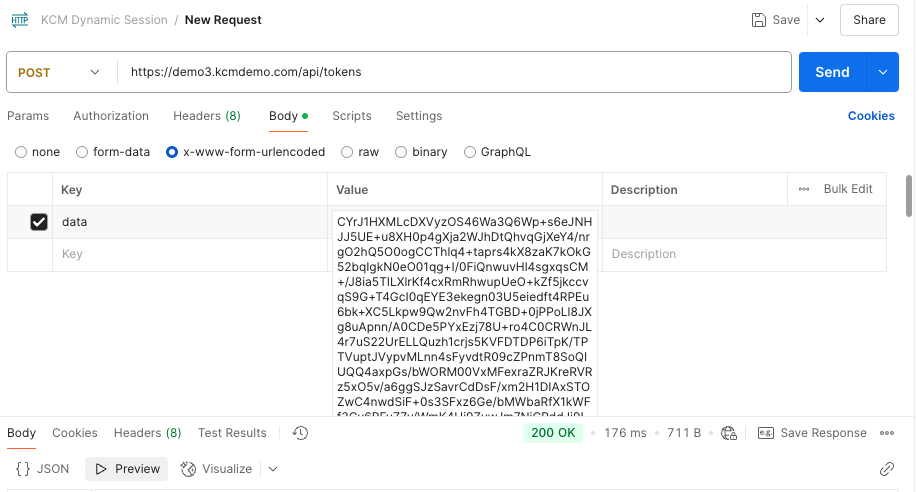Click the network globe icon in response bar

tap(729, 433)
